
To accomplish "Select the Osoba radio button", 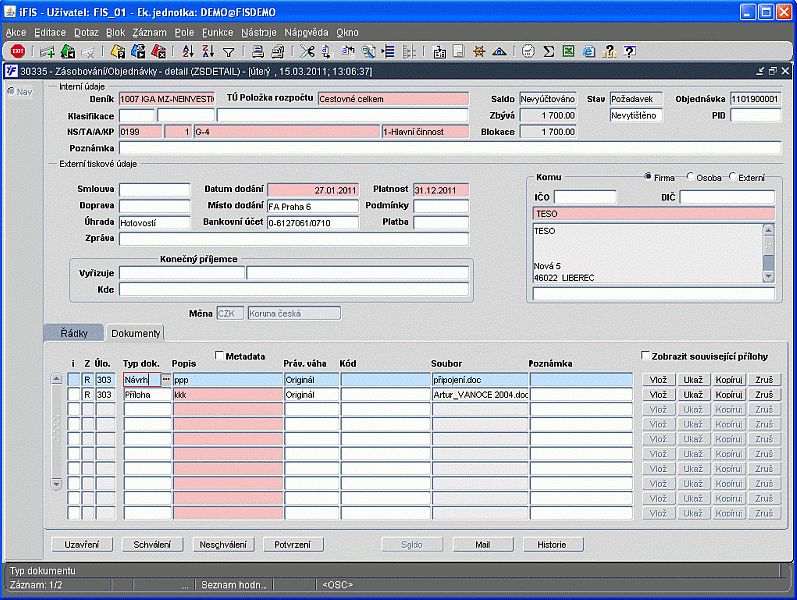I will (690, 176).
